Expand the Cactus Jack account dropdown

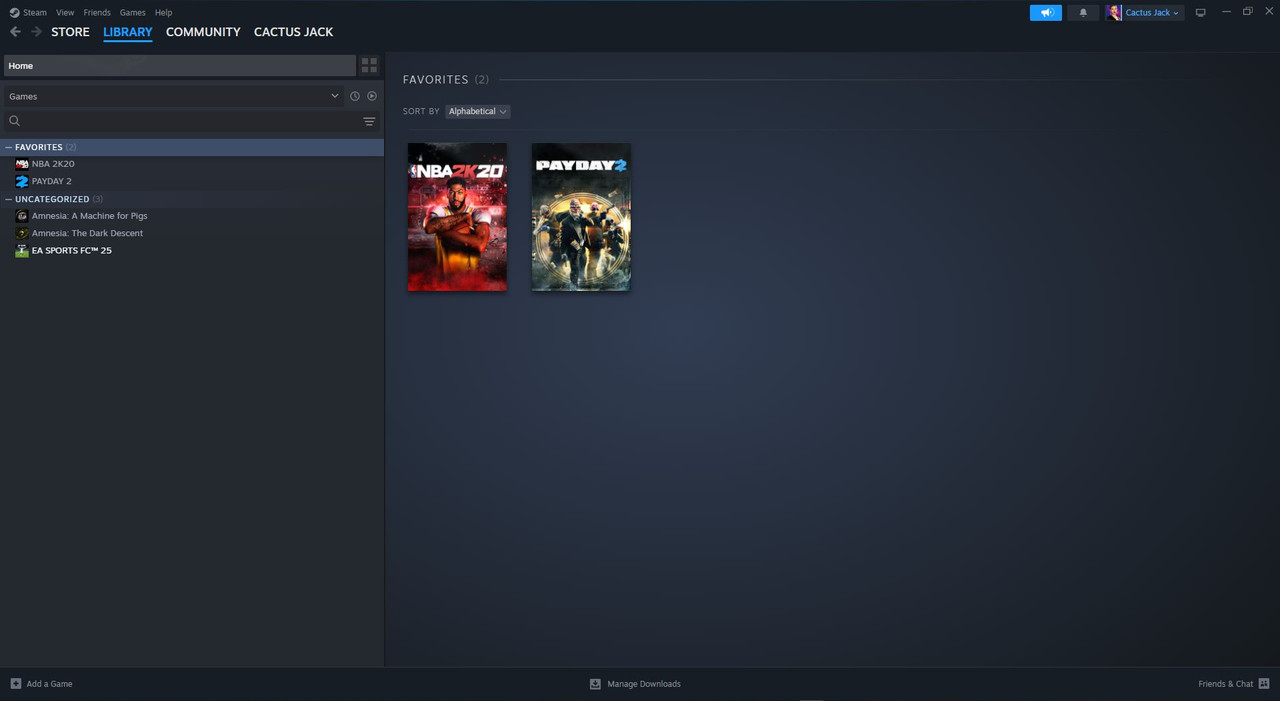(x=1152, y=13)
